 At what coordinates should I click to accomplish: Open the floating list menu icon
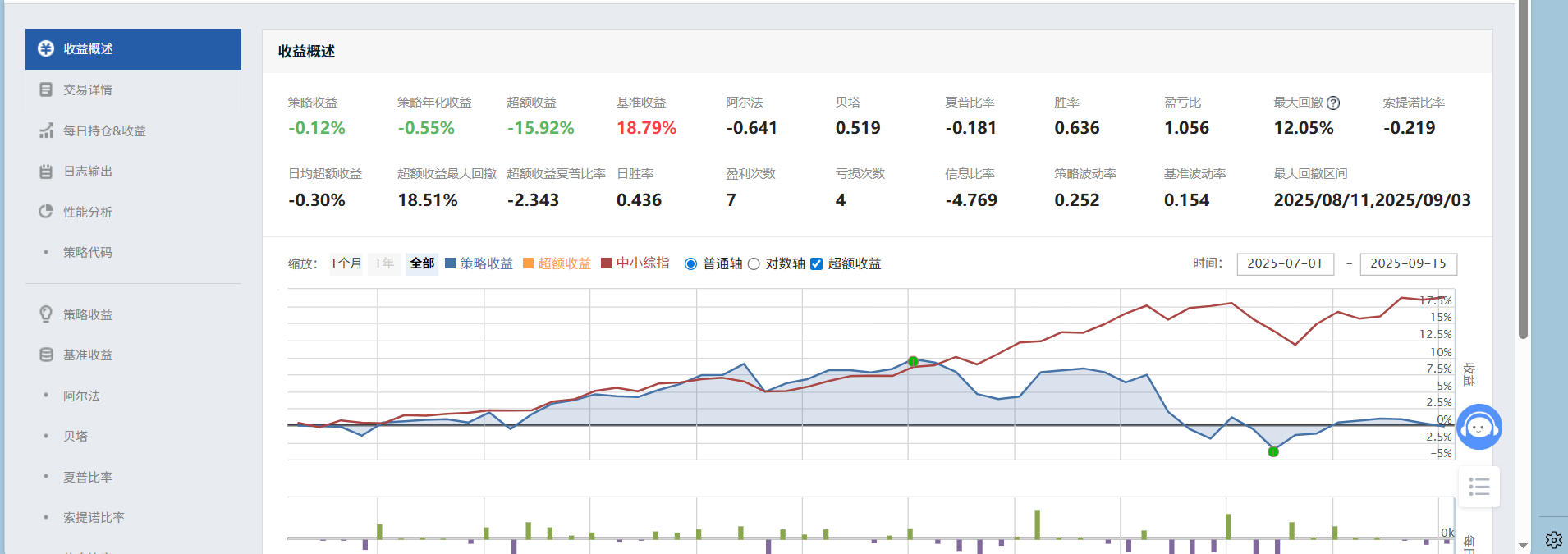click(x=1479, y=487)
